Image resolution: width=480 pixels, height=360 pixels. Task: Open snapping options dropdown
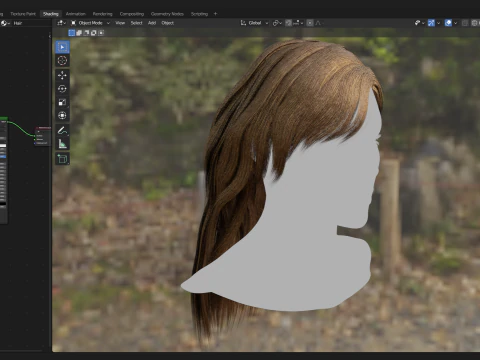298,23
